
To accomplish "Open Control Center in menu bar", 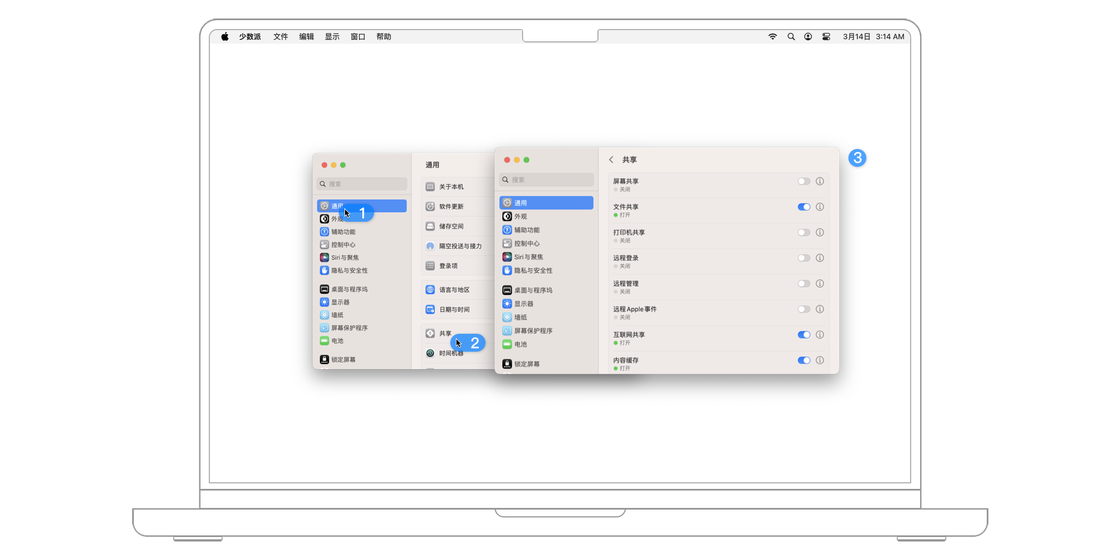I will [x=826, y=36].
